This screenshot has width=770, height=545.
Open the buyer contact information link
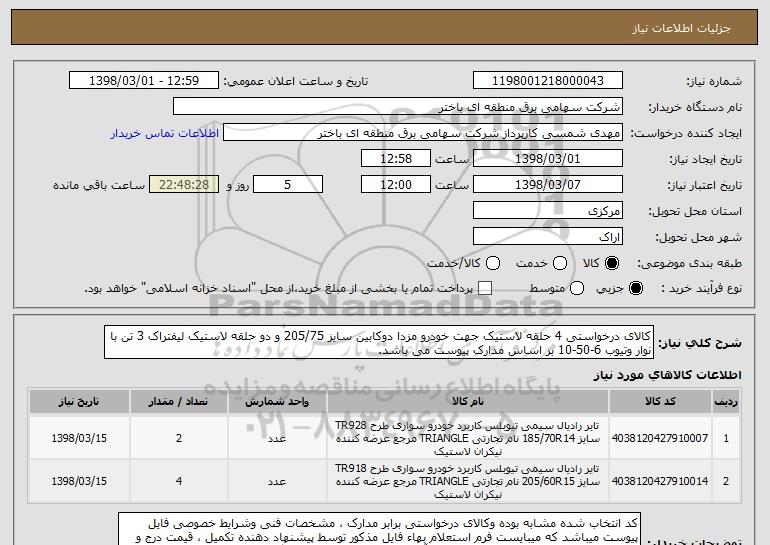click(165, 133)
